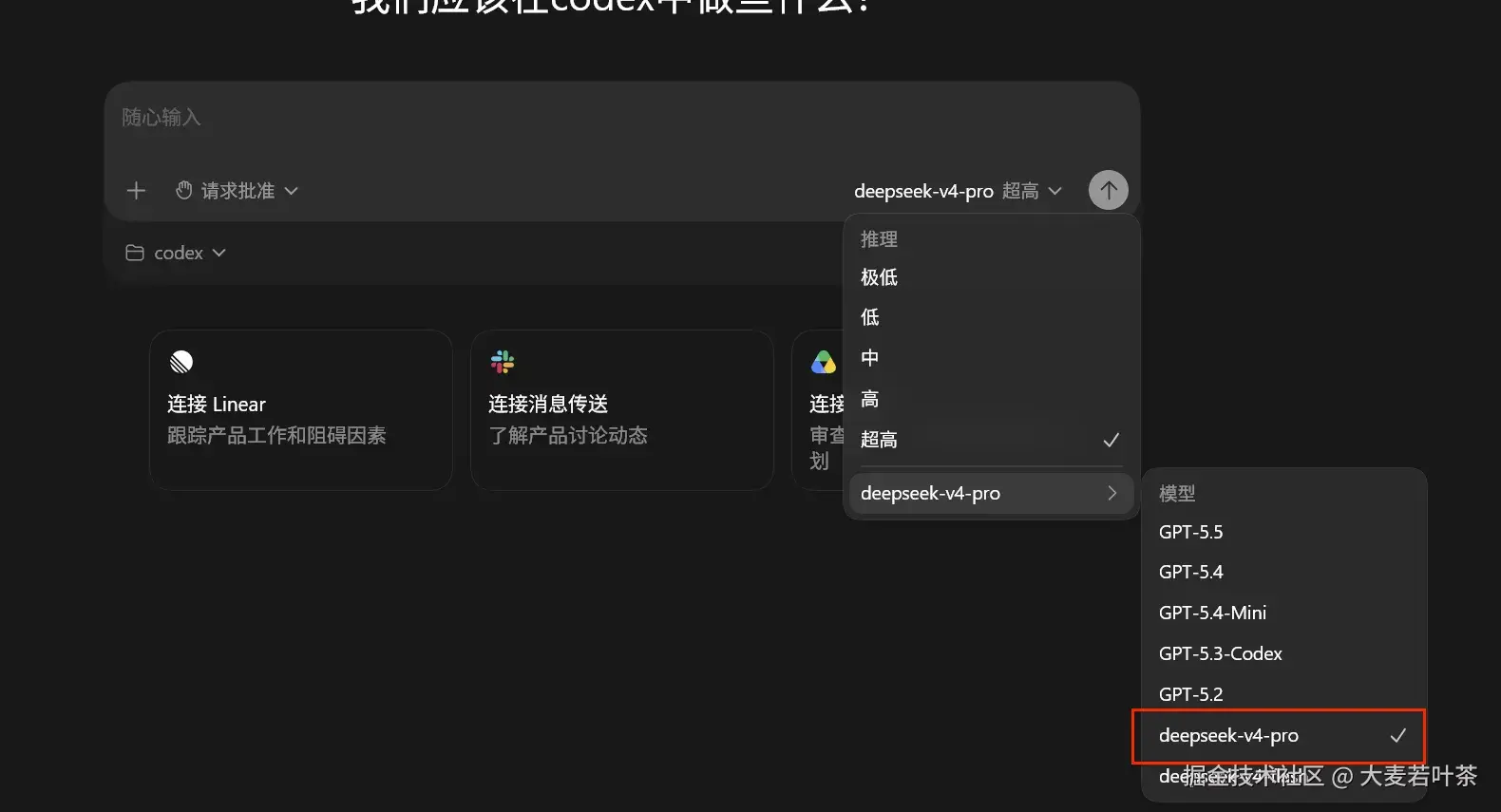The image size is (1501, 812).
Task: Click the 模型 submenu header text
Action: [1177, 494]
